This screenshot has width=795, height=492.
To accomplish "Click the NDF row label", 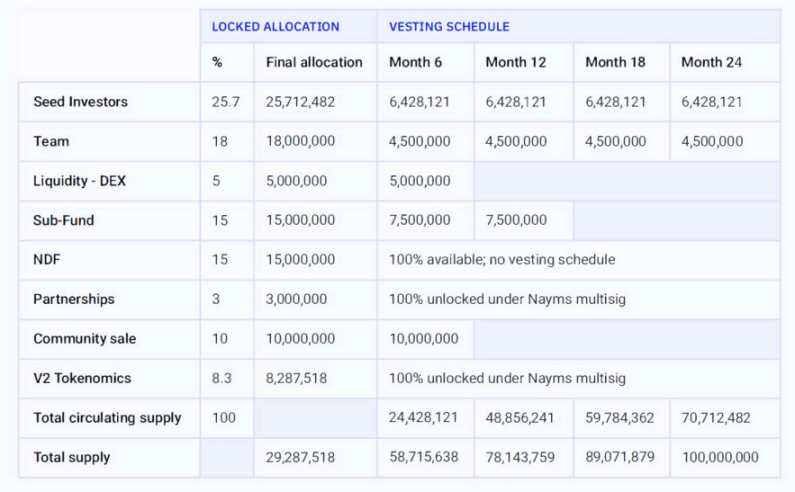I will pos(47,260).
